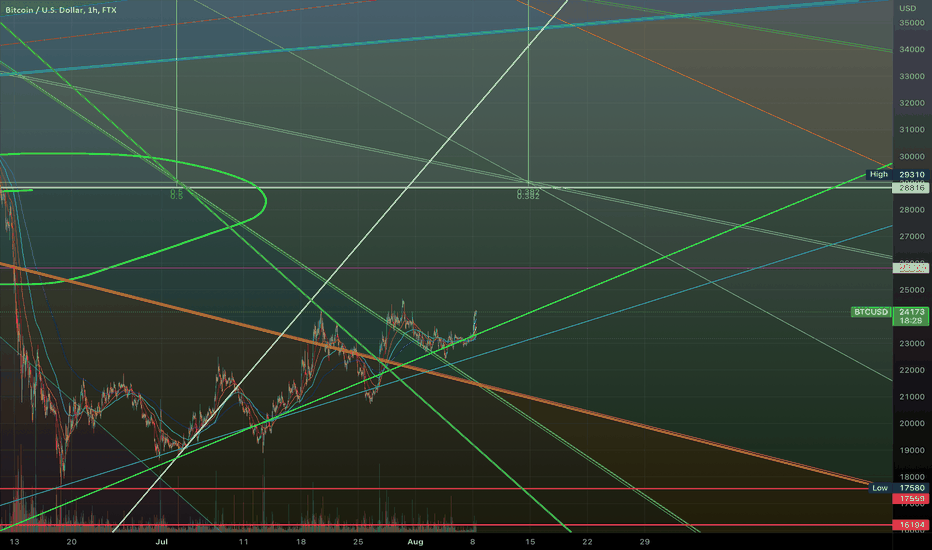Select the 31000 price axis label
This screenshot has height=550, width=932.
tap(911, 130)
